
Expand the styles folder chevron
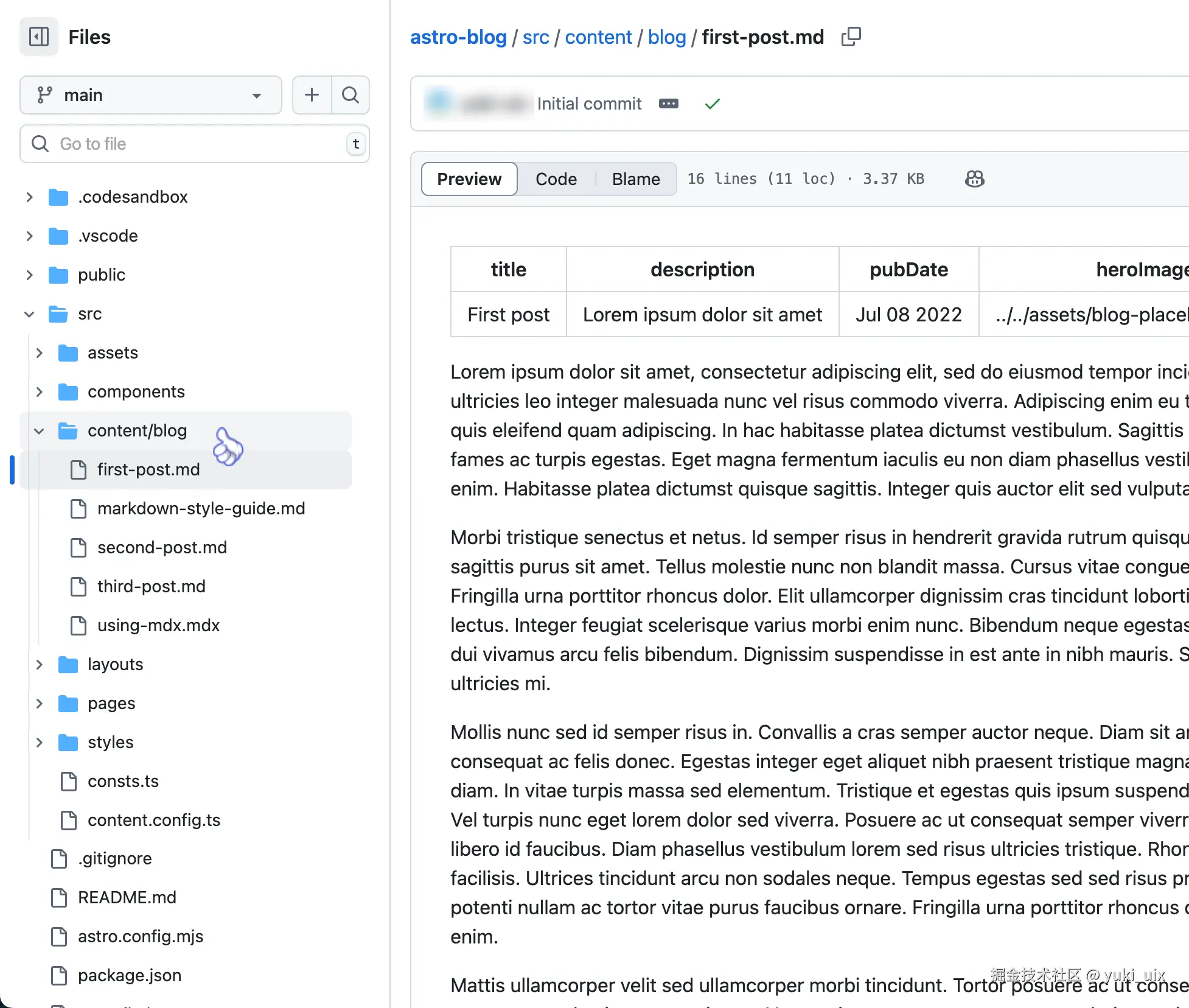click(x=39, y=743)
